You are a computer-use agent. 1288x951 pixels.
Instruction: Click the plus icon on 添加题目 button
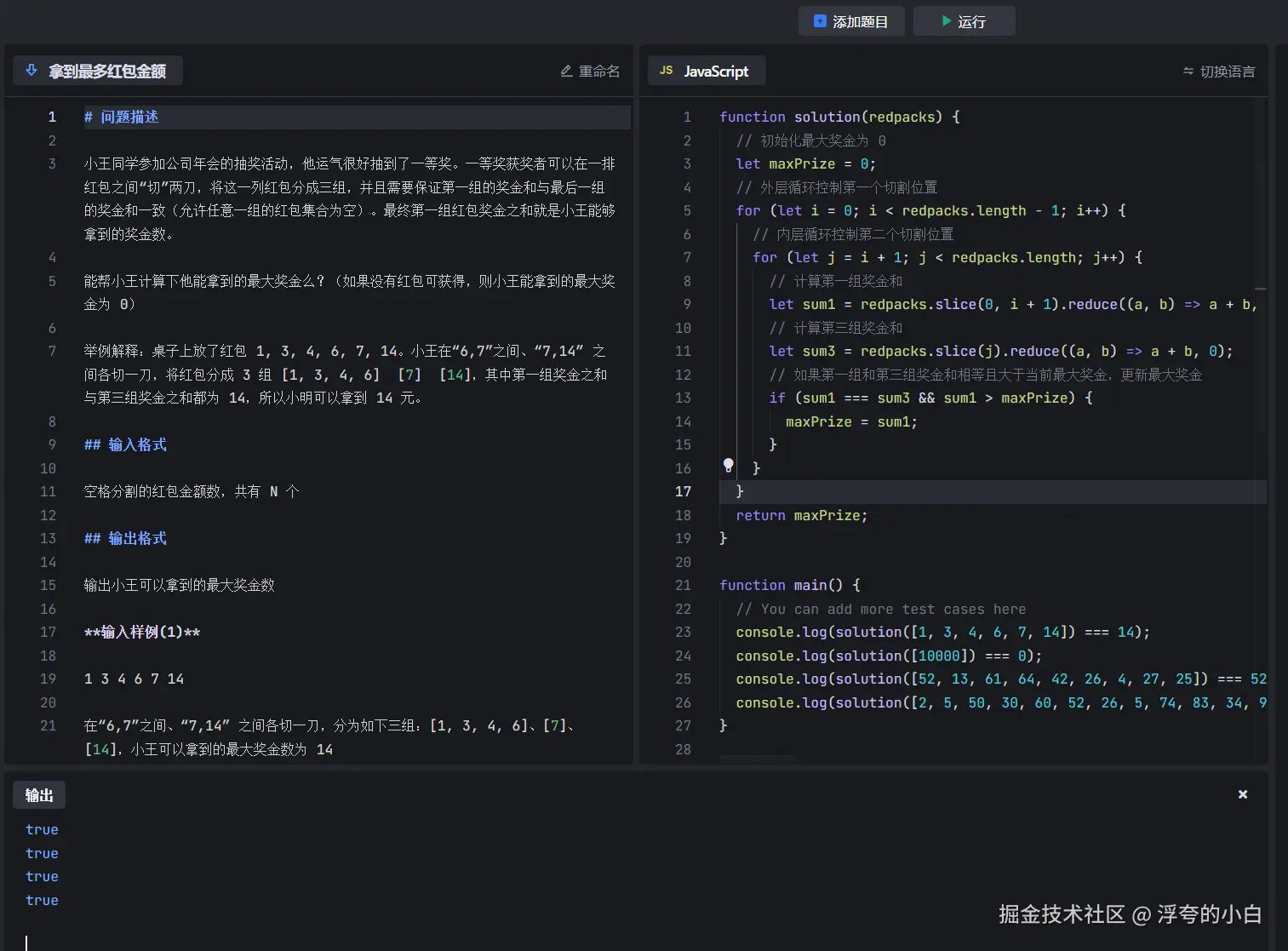point(819,20)
